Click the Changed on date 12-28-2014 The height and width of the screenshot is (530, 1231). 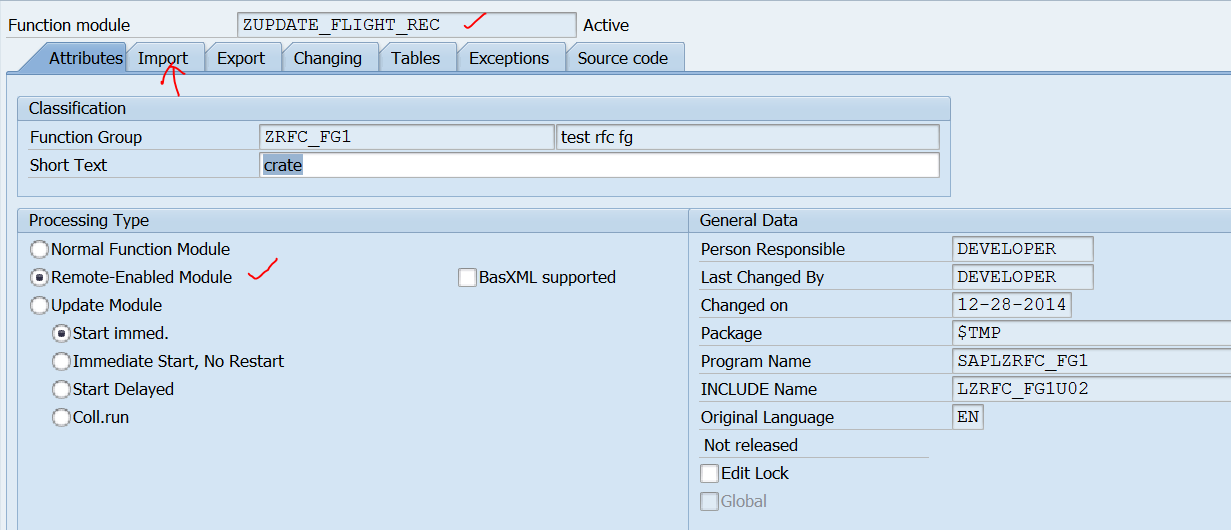1012,305
